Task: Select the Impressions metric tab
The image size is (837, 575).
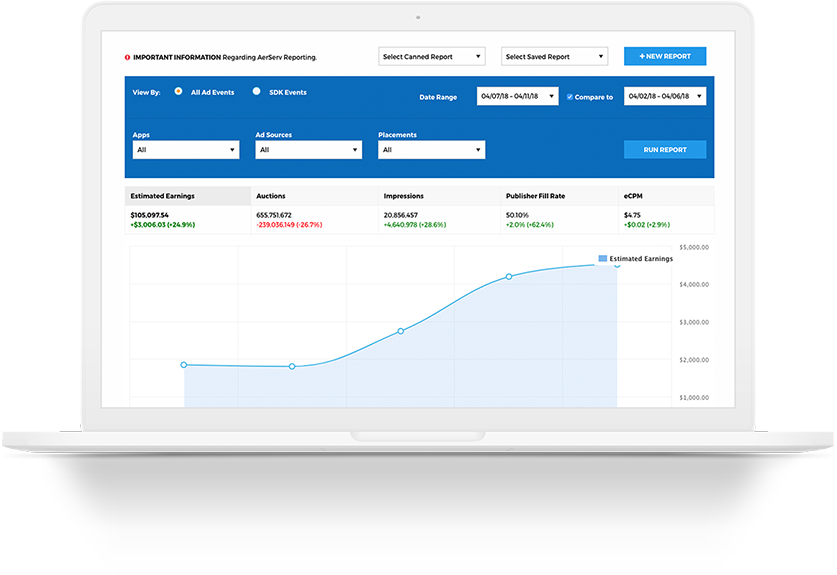Action: [440, 196]
